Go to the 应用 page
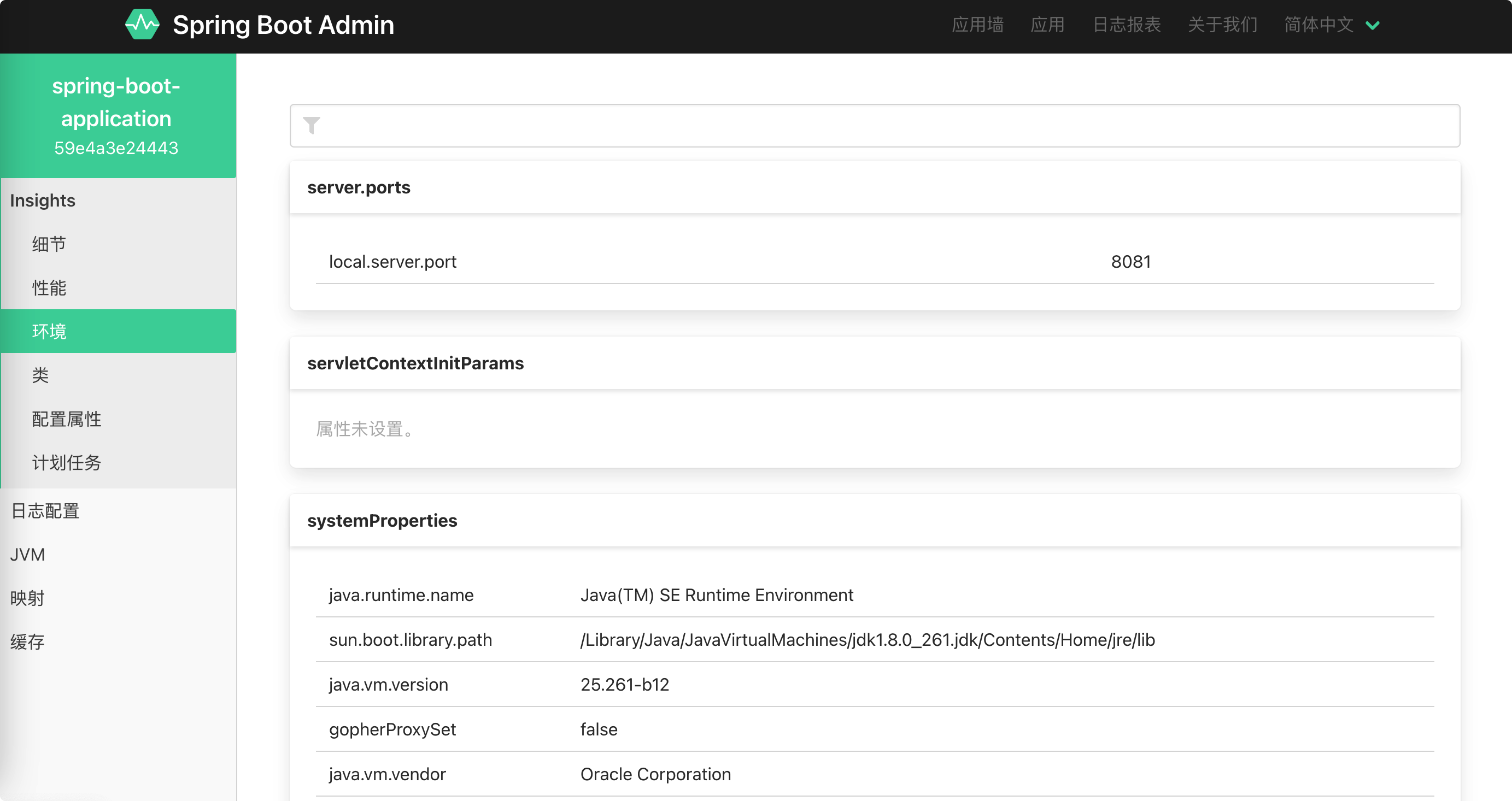This screenshot has height=801, width=1512. click(1047, 25)
